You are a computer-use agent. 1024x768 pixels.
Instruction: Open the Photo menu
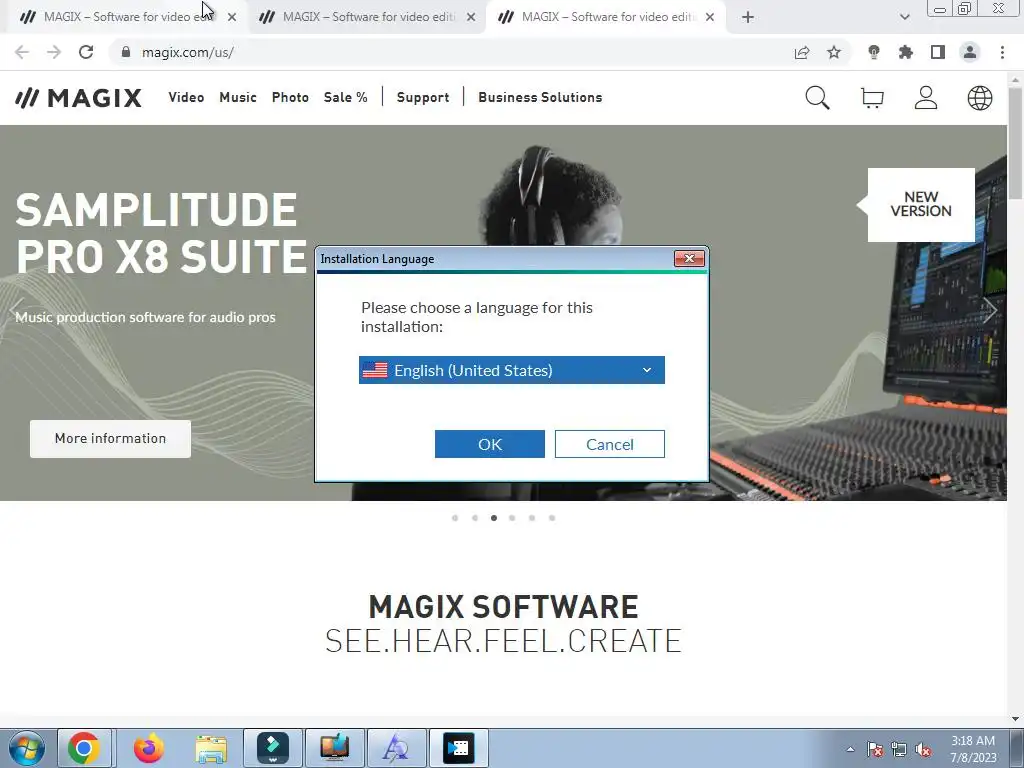(x=290, y=97)
